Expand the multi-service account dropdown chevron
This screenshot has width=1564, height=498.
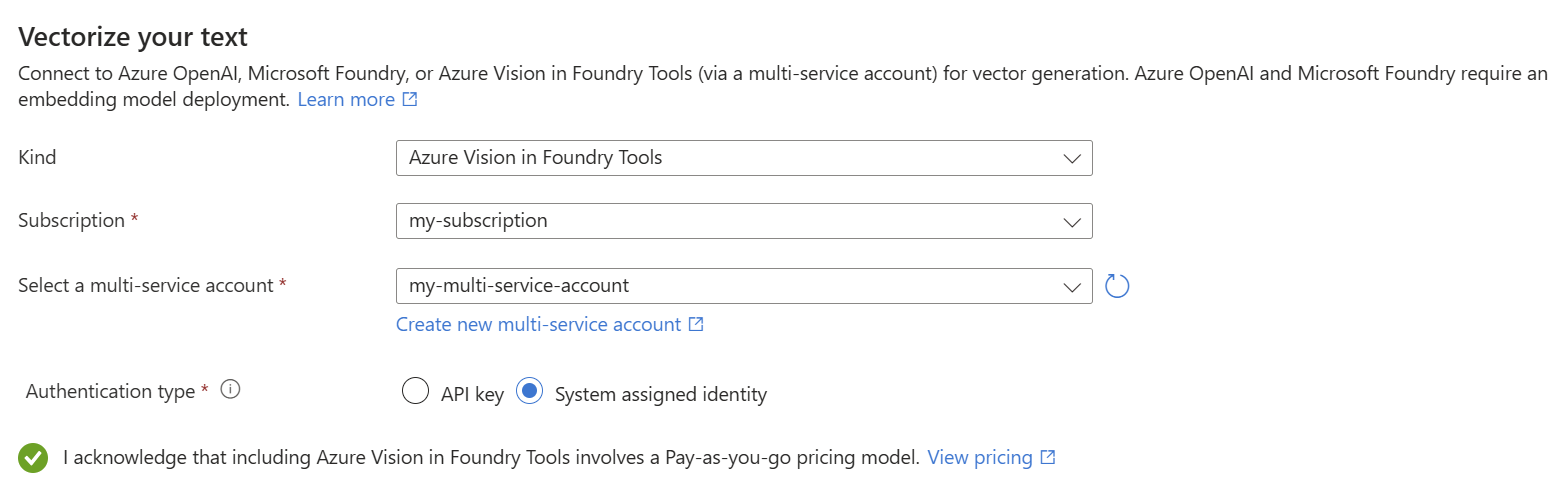[1072, 286]
